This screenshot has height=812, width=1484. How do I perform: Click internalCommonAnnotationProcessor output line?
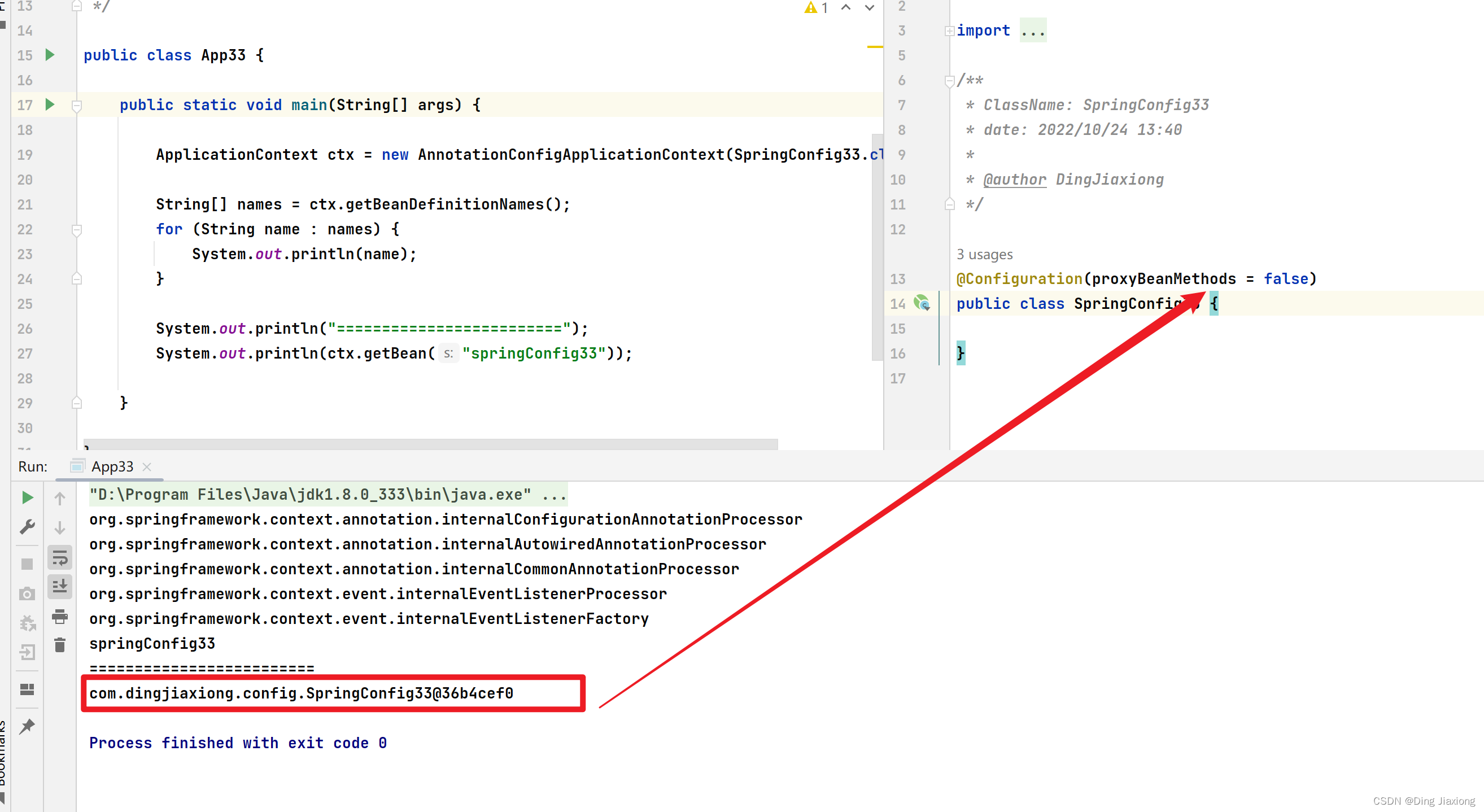pyautogui.click(x=413, y=569)
